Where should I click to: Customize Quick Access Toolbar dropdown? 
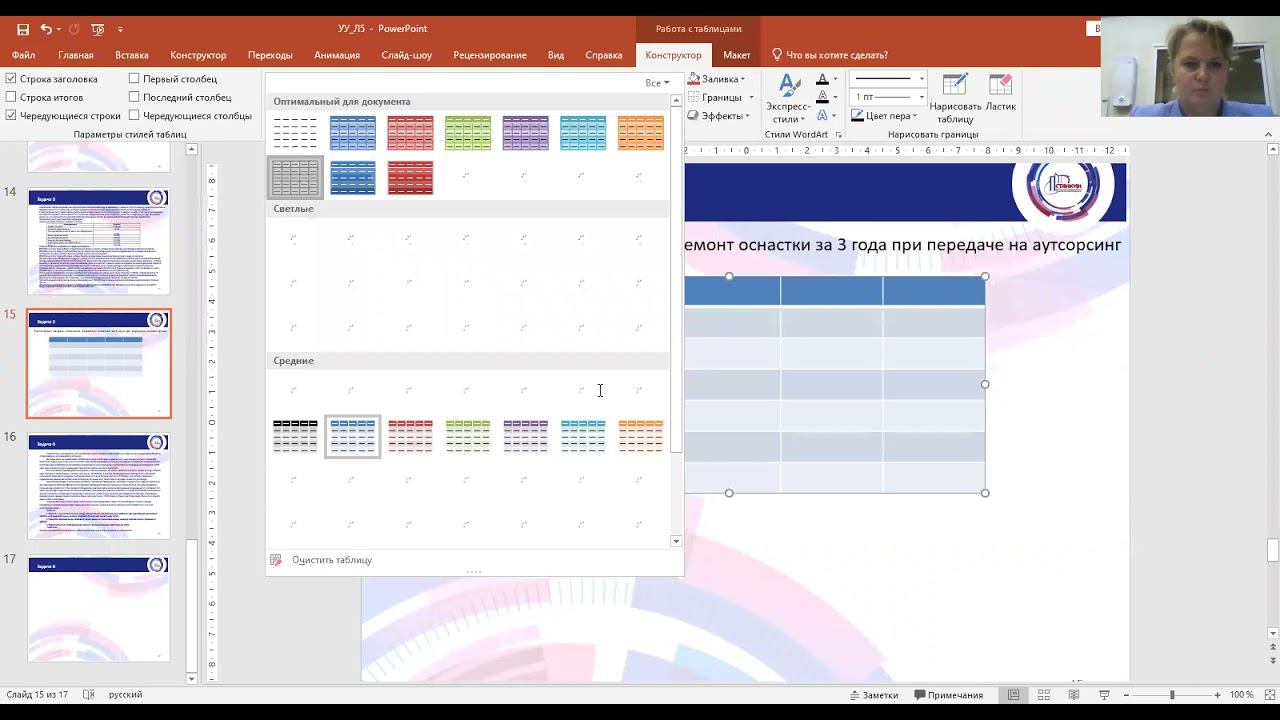click(121, 29)
